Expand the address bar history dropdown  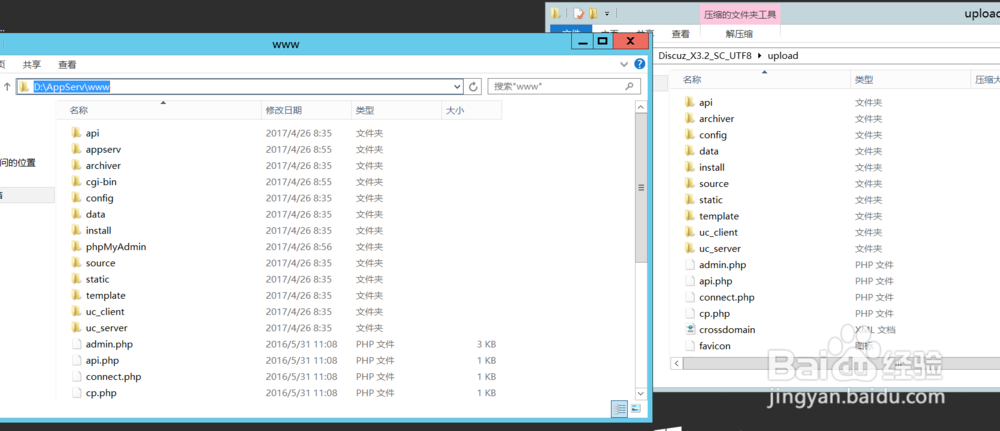[457, 86]
